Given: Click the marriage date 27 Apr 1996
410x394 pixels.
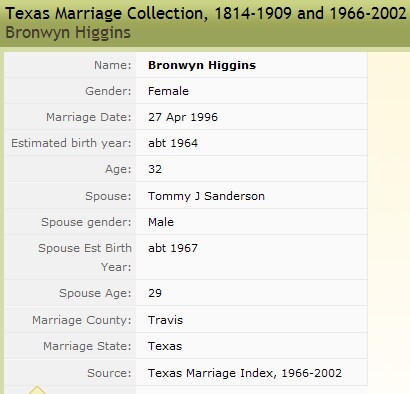Looking at the screenshot, I should point(183,117).
